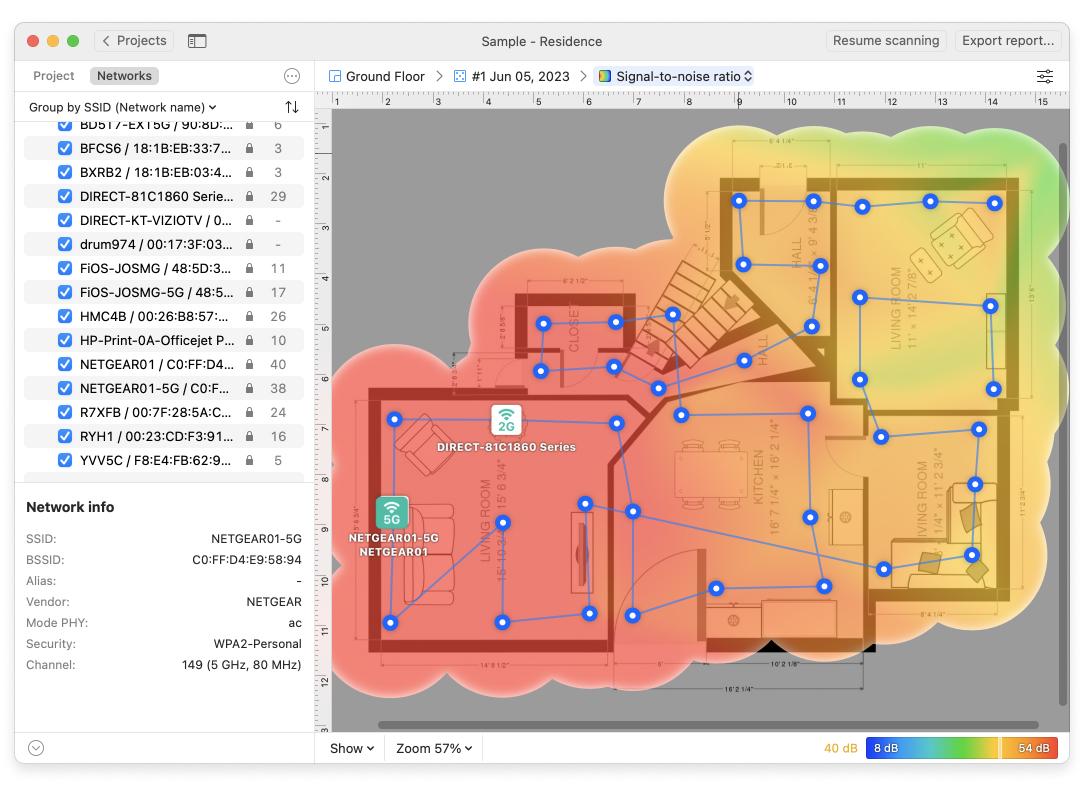
Task: Click the snapshot icon beside #1 Jun 05, 2023
Action: 460,77
